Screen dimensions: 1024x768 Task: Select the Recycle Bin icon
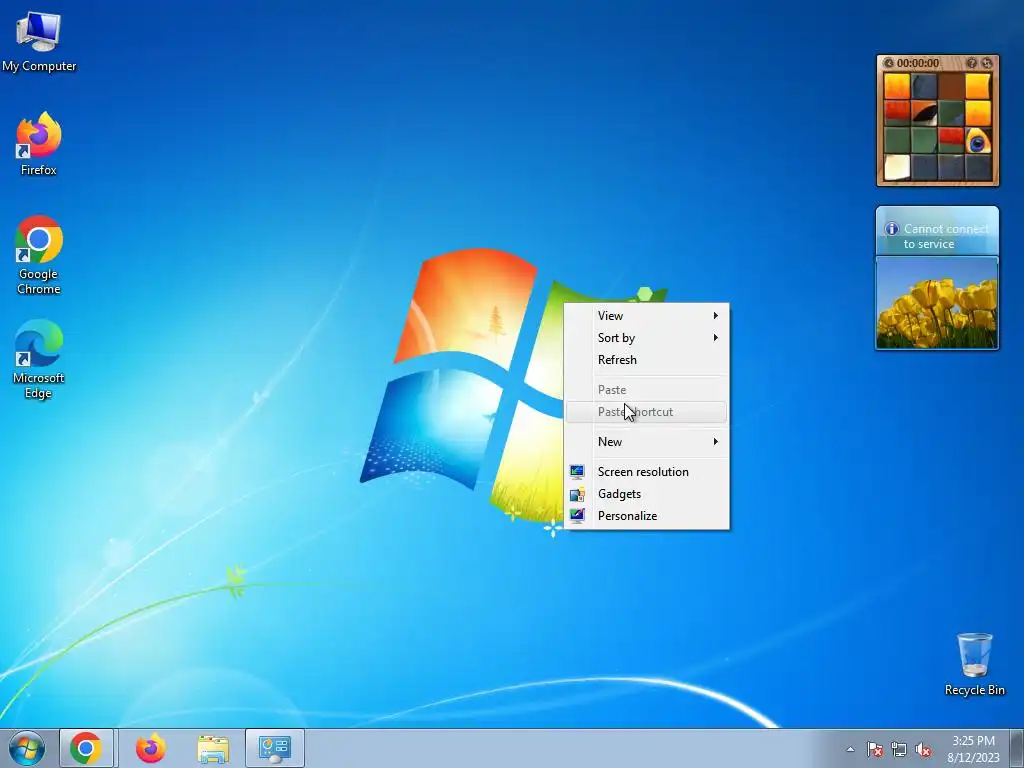[974, 664]
